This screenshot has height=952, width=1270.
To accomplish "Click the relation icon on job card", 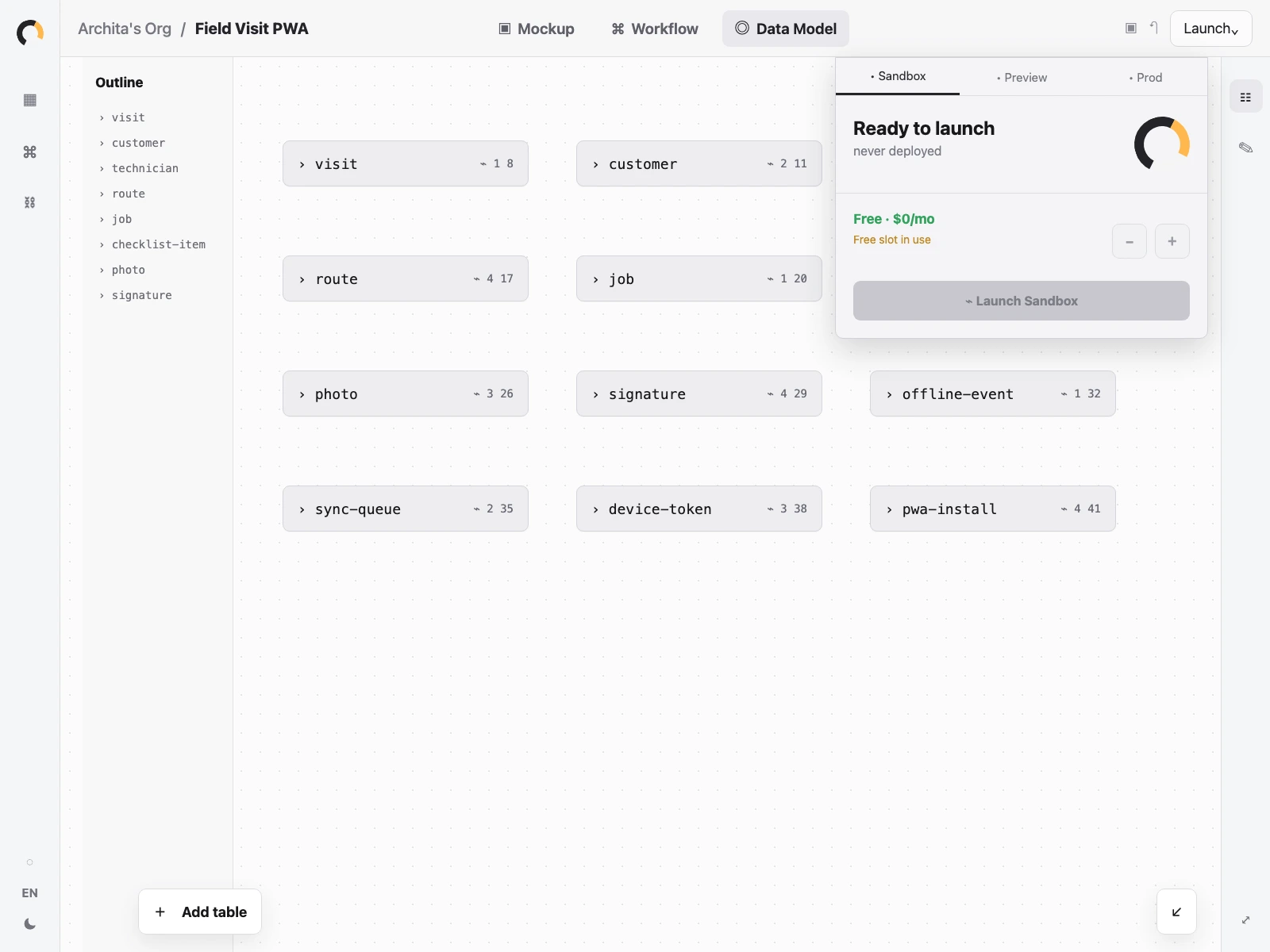I will [x=771, y=279].
